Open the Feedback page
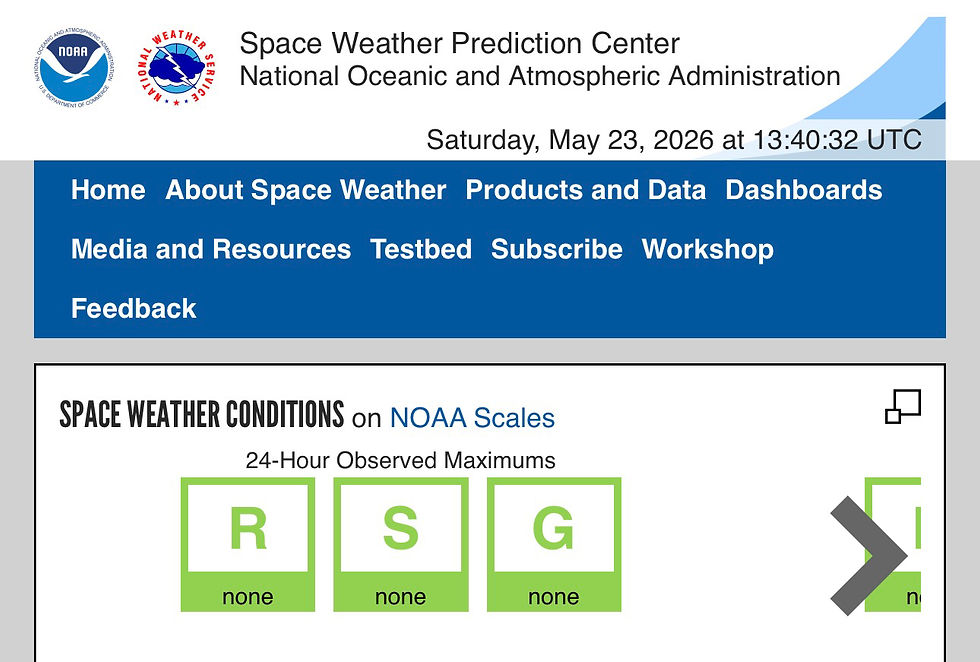 (x=134, y=308)
